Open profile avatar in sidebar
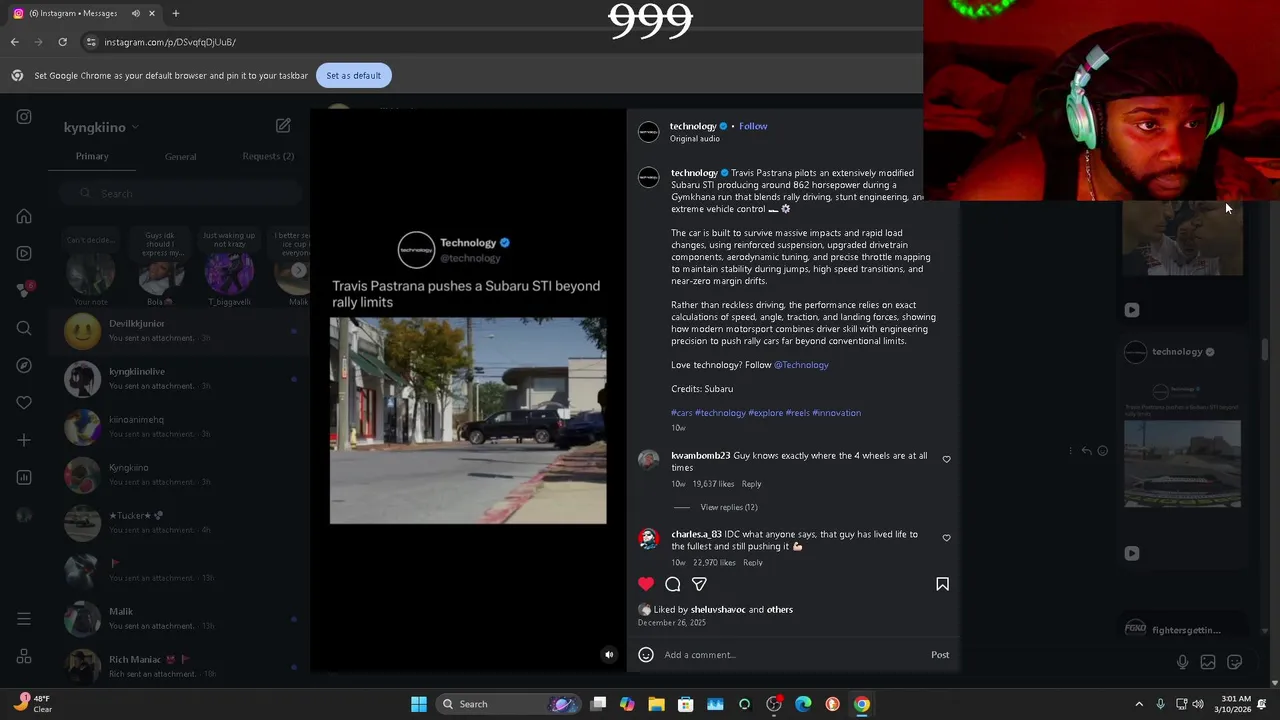This screenshot has height=720, width=1280. 24,515
